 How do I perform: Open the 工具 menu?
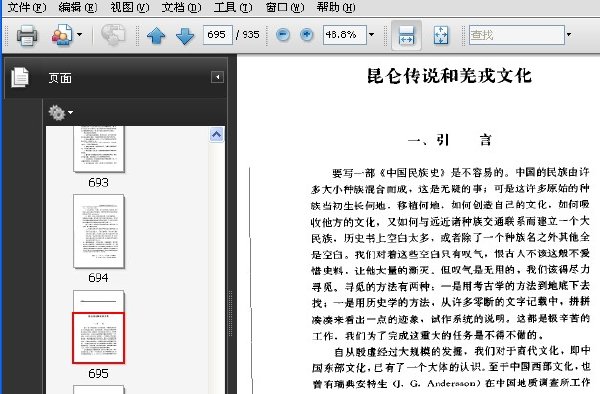pyautogui.click(x=233, y=7)
